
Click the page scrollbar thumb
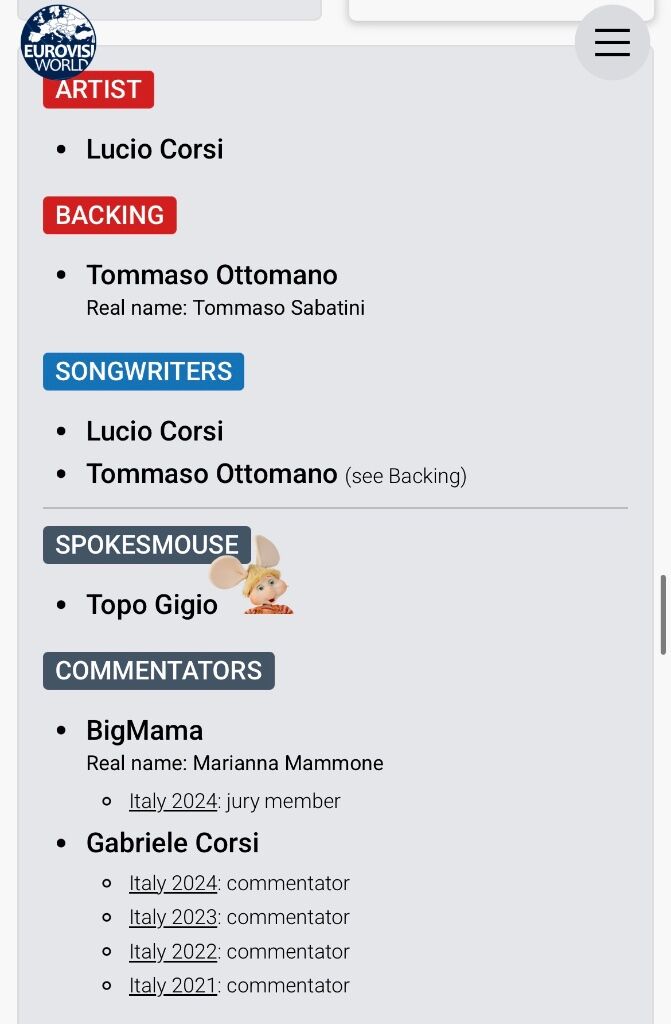click(x=663, y=615)
